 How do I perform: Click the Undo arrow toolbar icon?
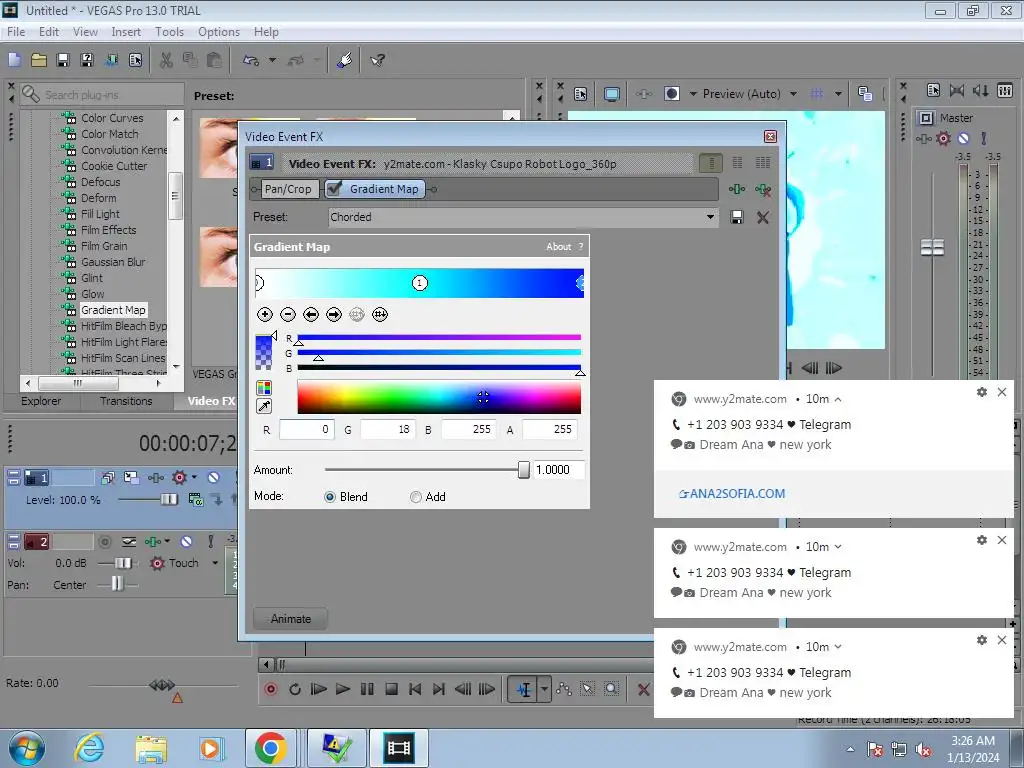[x=251, y=60]
